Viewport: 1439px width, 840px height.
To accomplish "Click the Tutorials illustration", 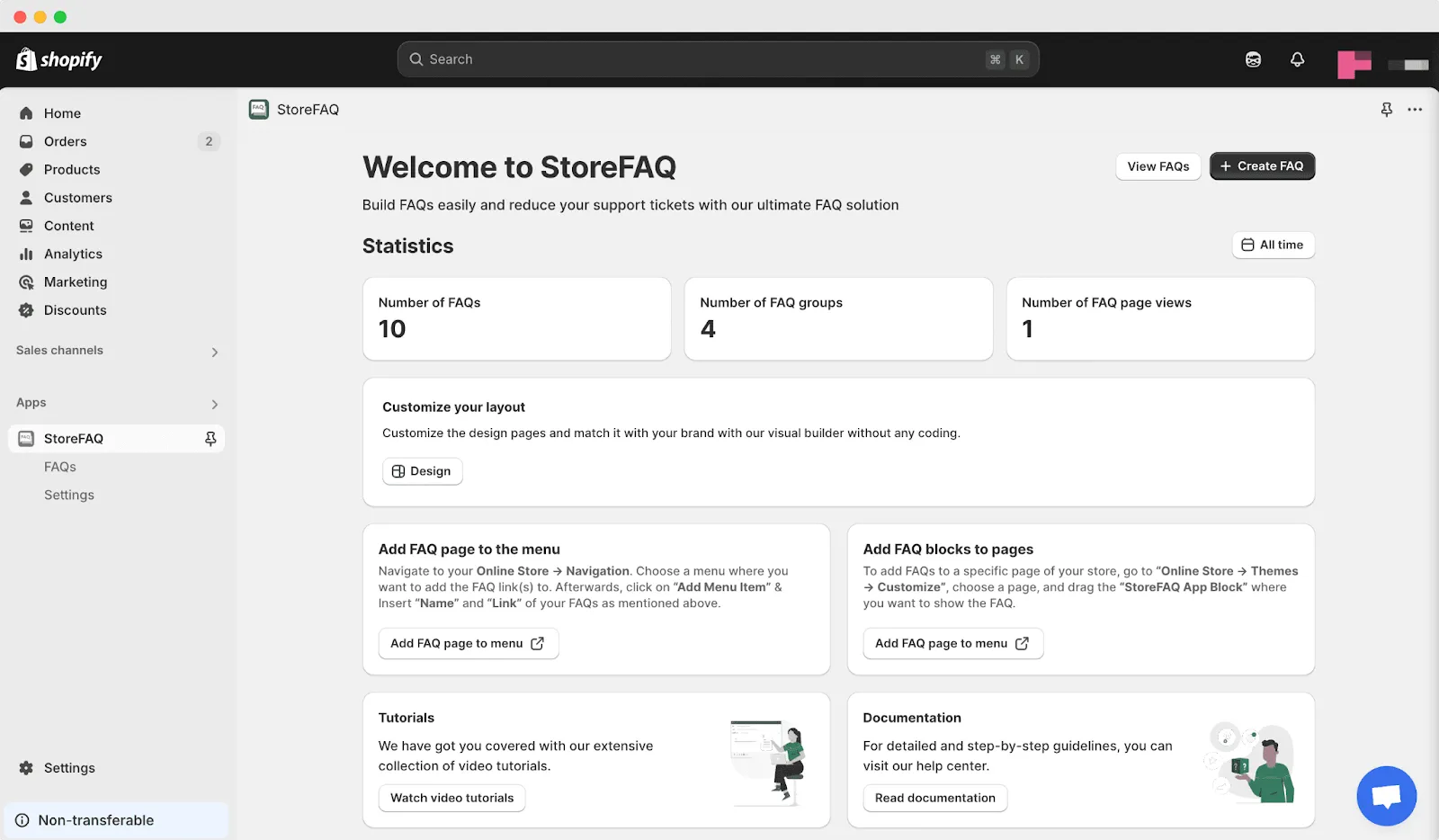I will click(767, 762).
